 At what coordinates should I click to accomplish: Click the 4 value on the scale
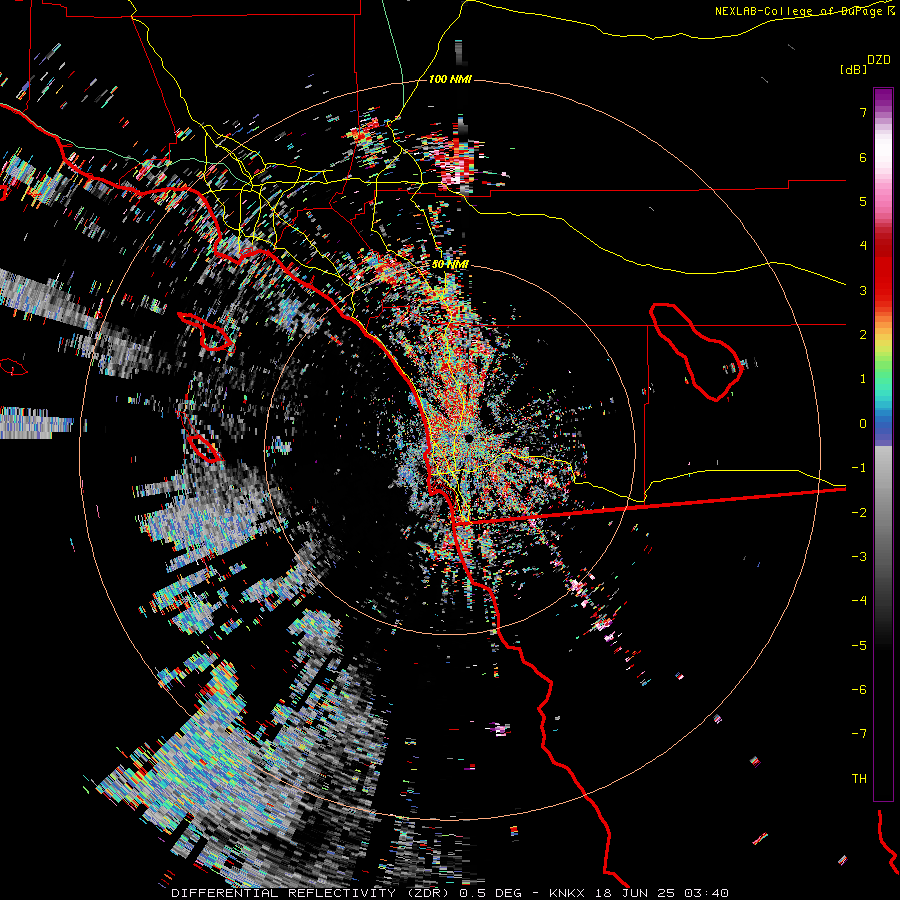[863, 246]
